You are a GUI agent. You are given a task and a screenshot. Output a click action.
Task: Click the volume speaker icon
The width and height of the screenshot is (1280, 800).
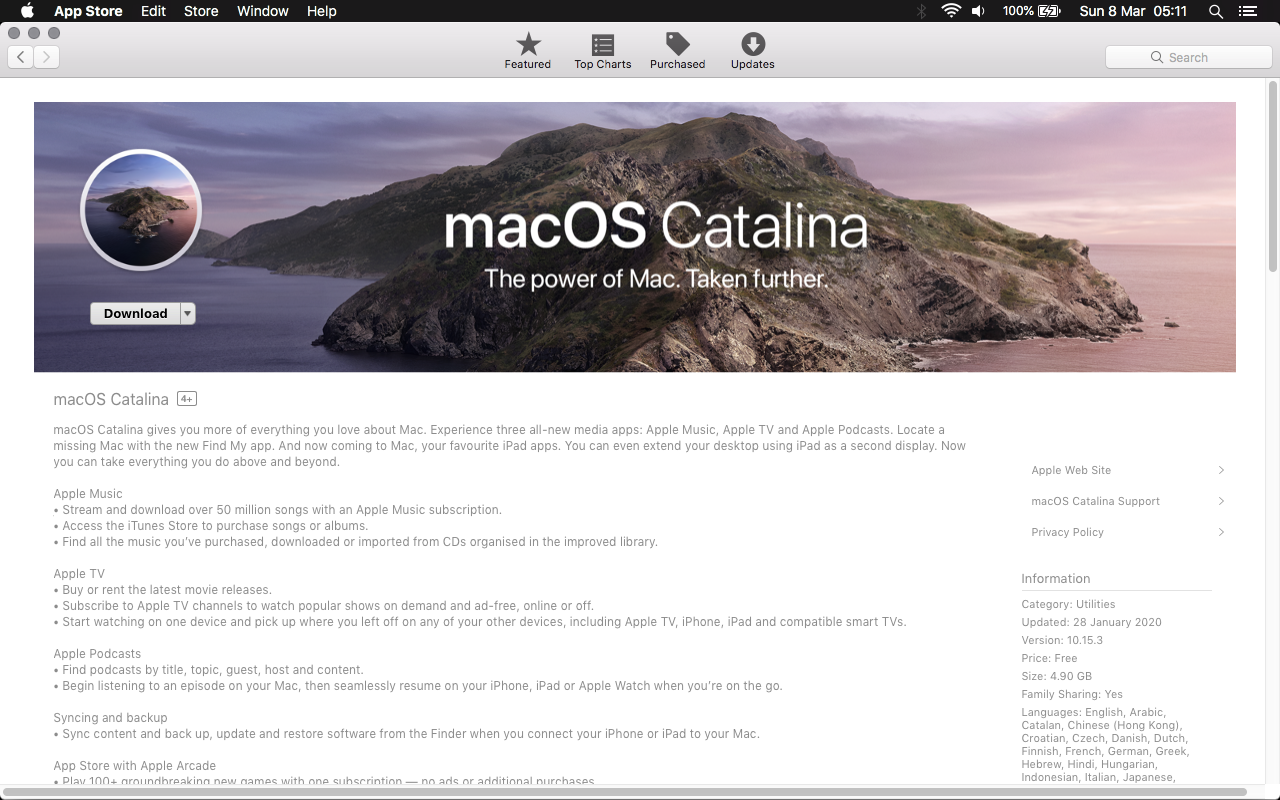[978, 11]
